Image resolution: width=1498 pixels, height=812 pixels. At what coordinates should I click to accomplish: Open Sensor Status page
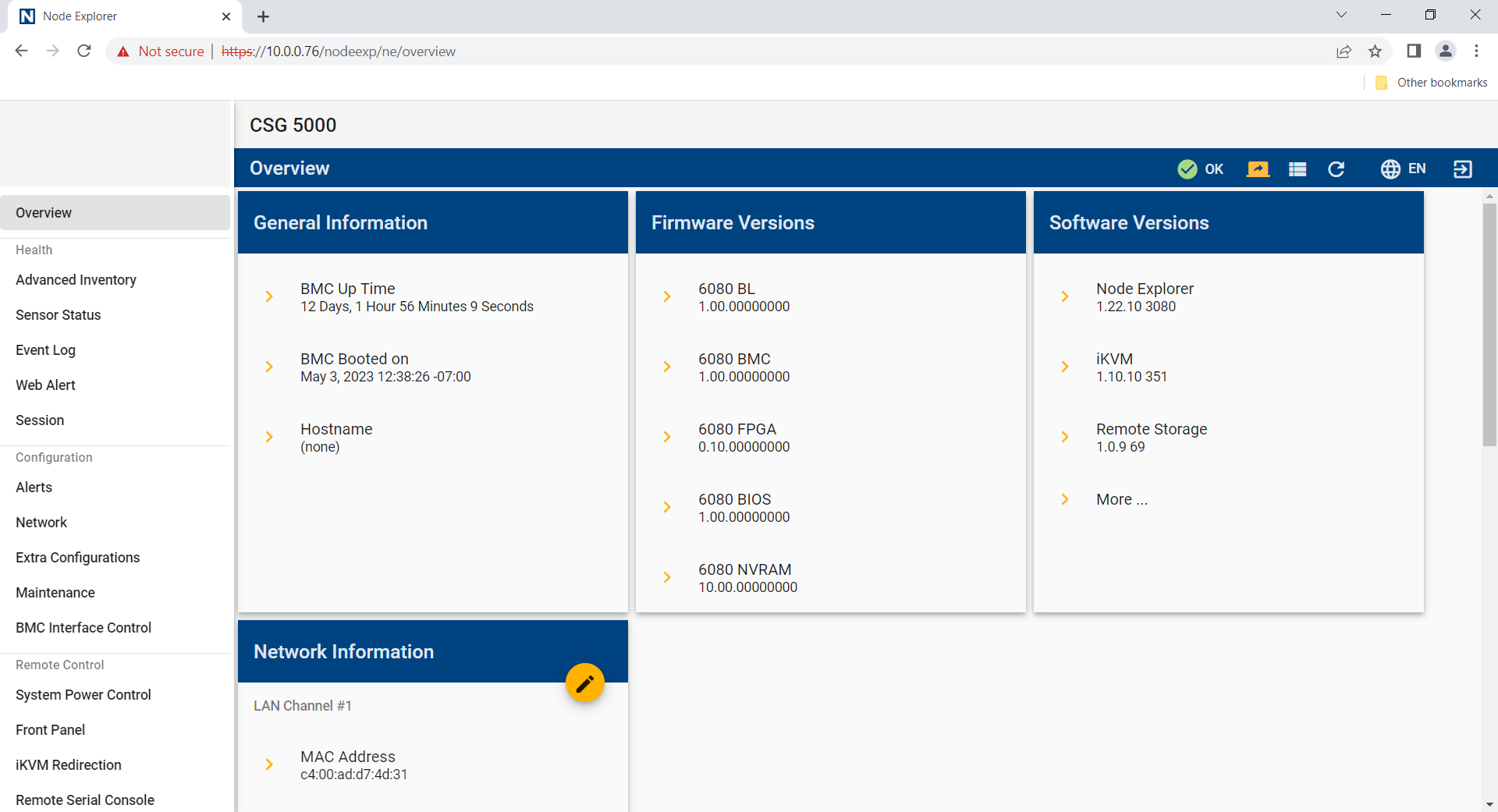(115, 315)
